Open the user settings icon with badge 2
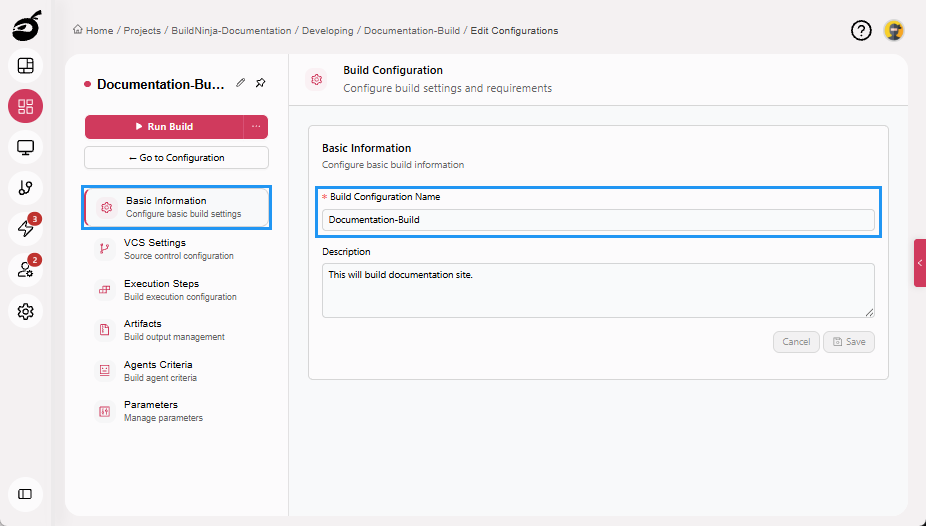The width and height of the screenshot is (926, 526). 25,270
